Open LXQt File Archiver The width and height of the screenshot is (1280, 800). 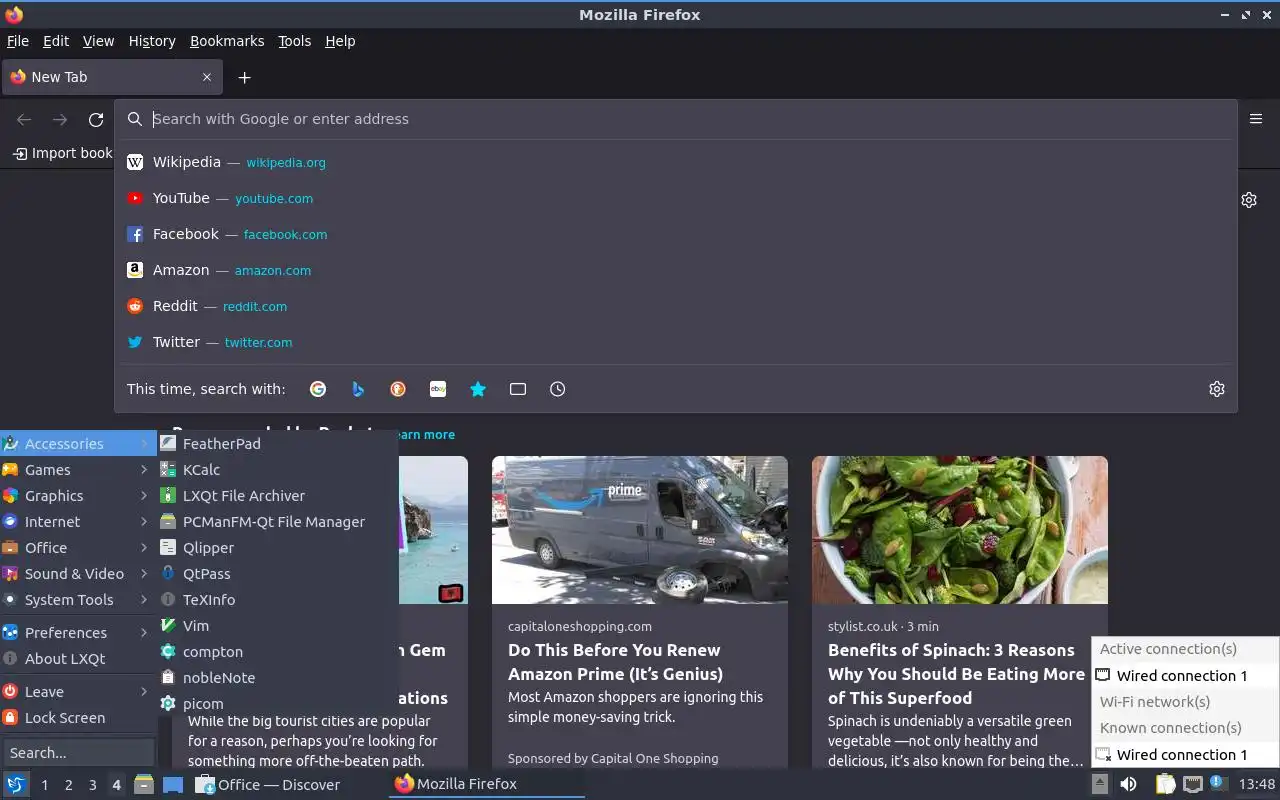click(x=277, y=495)
